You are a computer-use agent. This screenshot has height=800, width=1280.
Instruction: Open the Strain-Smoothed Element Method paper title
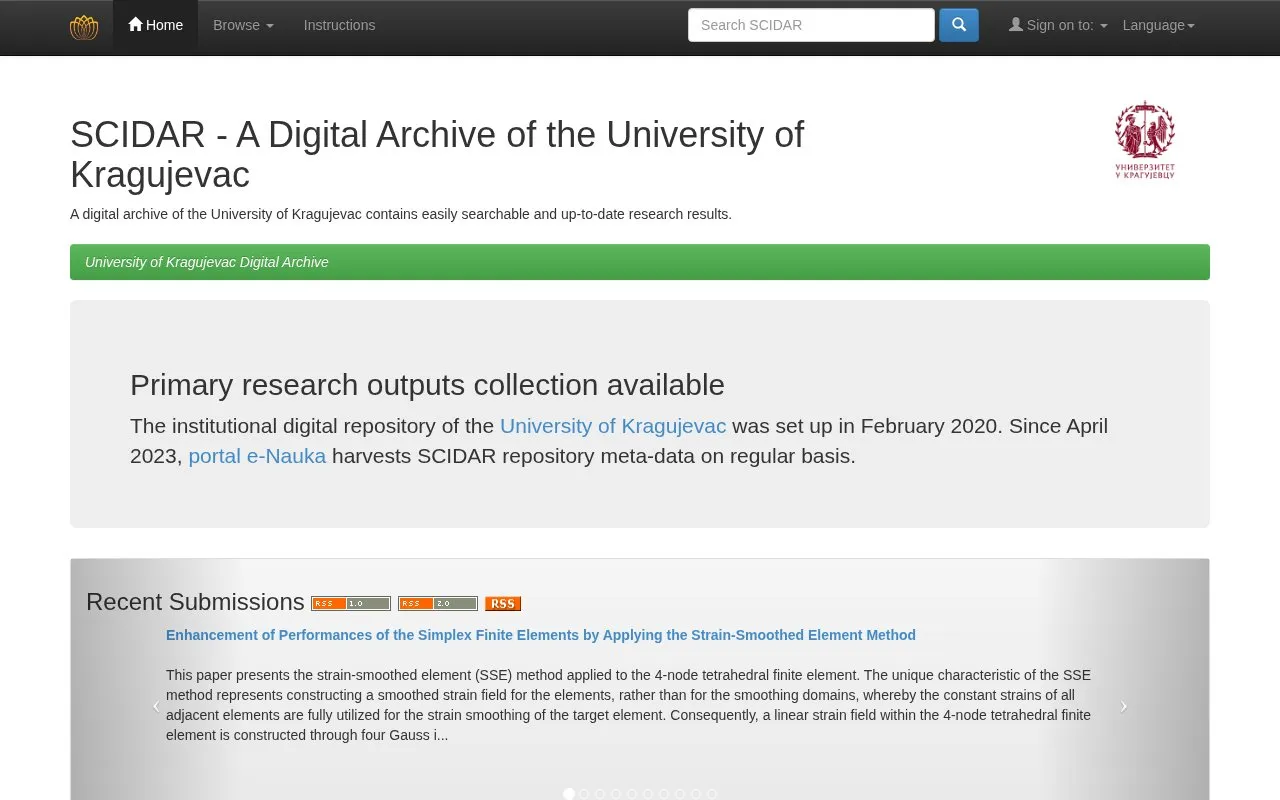coord(541,635)
